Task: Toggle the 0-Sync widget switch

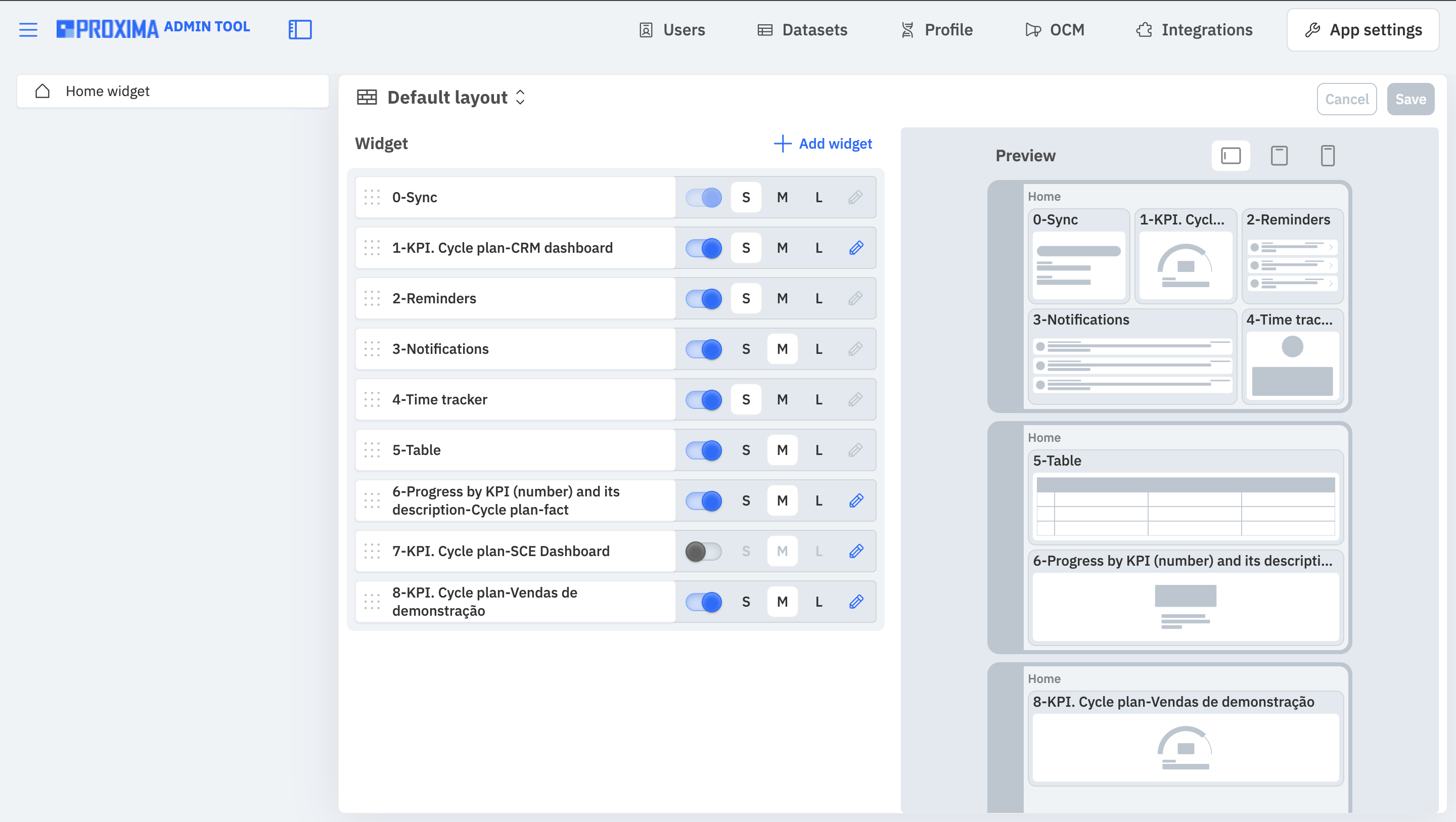Action: coord(703,197)
